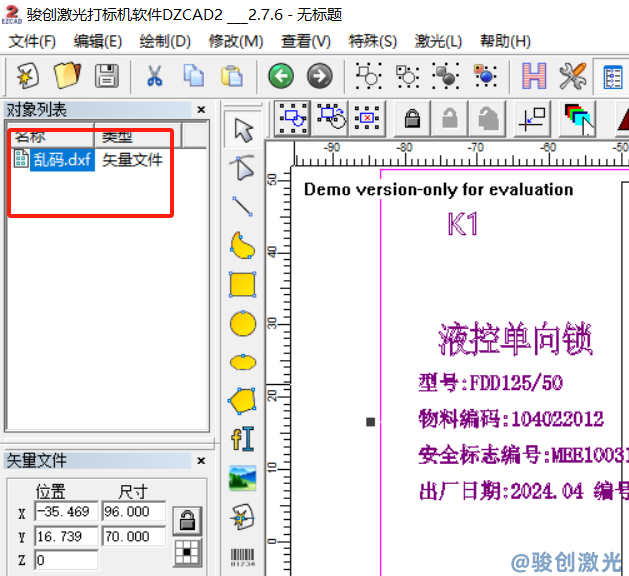Click the Put to origin icon
The width and height of the screenshot is (629, 576).
pos(532,119)
